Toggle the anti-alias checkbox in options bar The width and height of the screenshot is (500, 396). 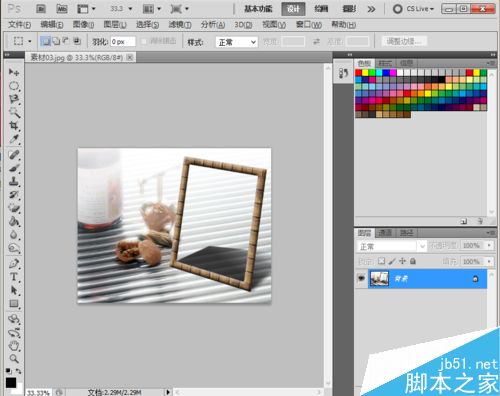click(x=144, y=42)
